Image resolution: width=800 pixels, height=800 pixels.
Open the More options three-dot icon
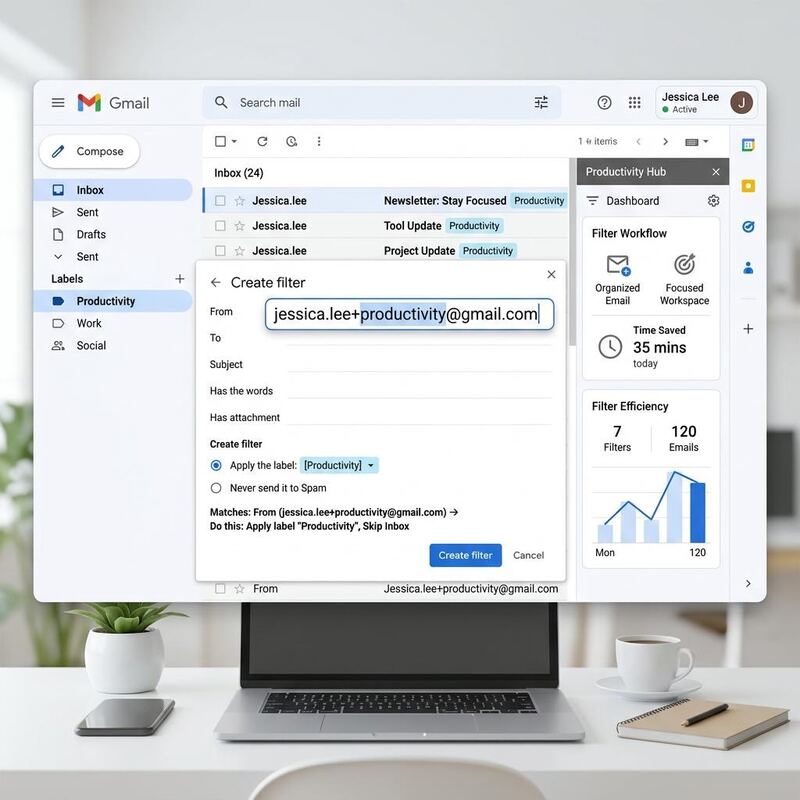(x=319, y=141)
